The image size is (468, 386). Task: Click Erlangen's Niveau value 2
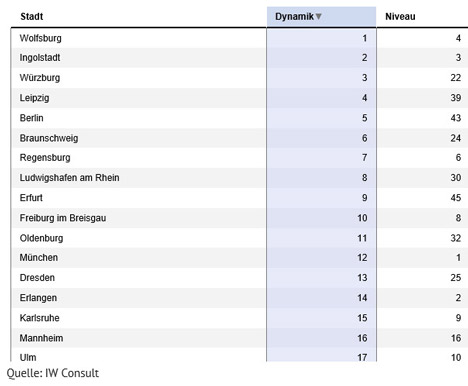point(458,298)
